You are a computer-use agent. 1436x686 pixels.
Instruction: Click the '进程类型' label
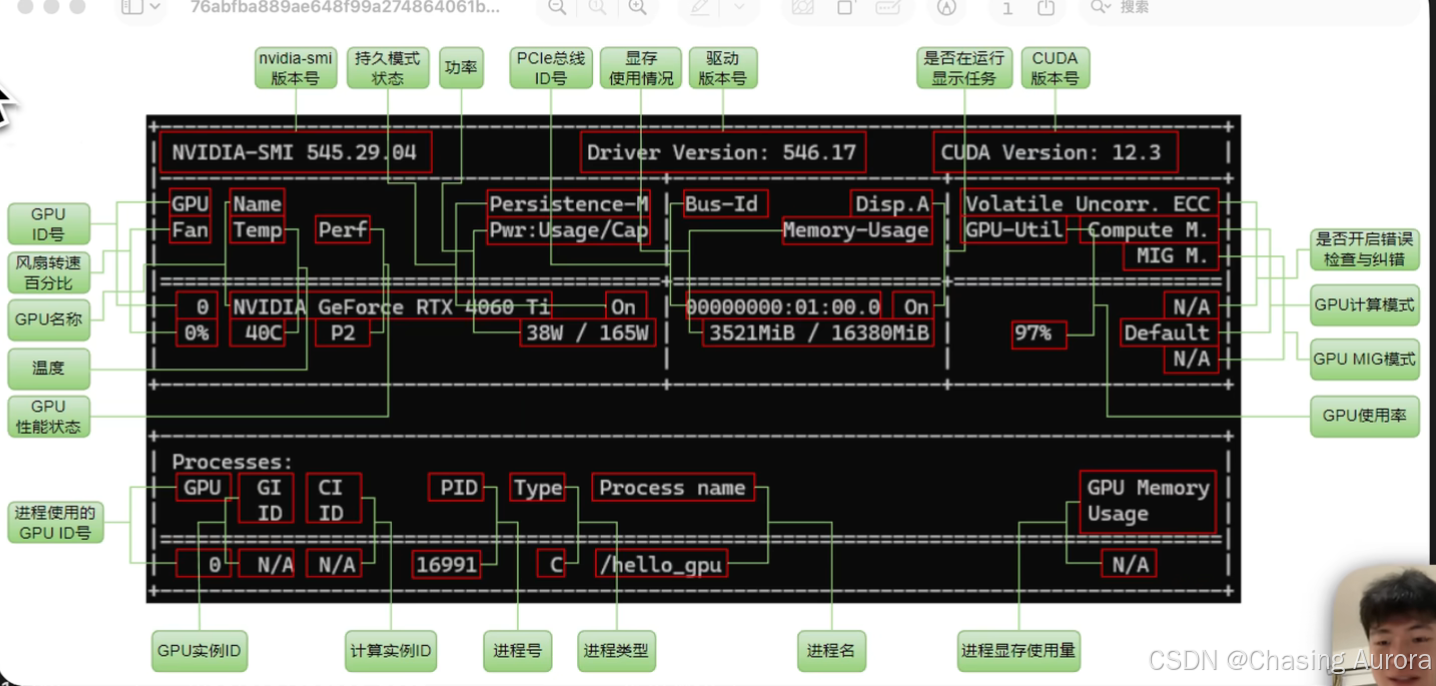tap(615, 651)
